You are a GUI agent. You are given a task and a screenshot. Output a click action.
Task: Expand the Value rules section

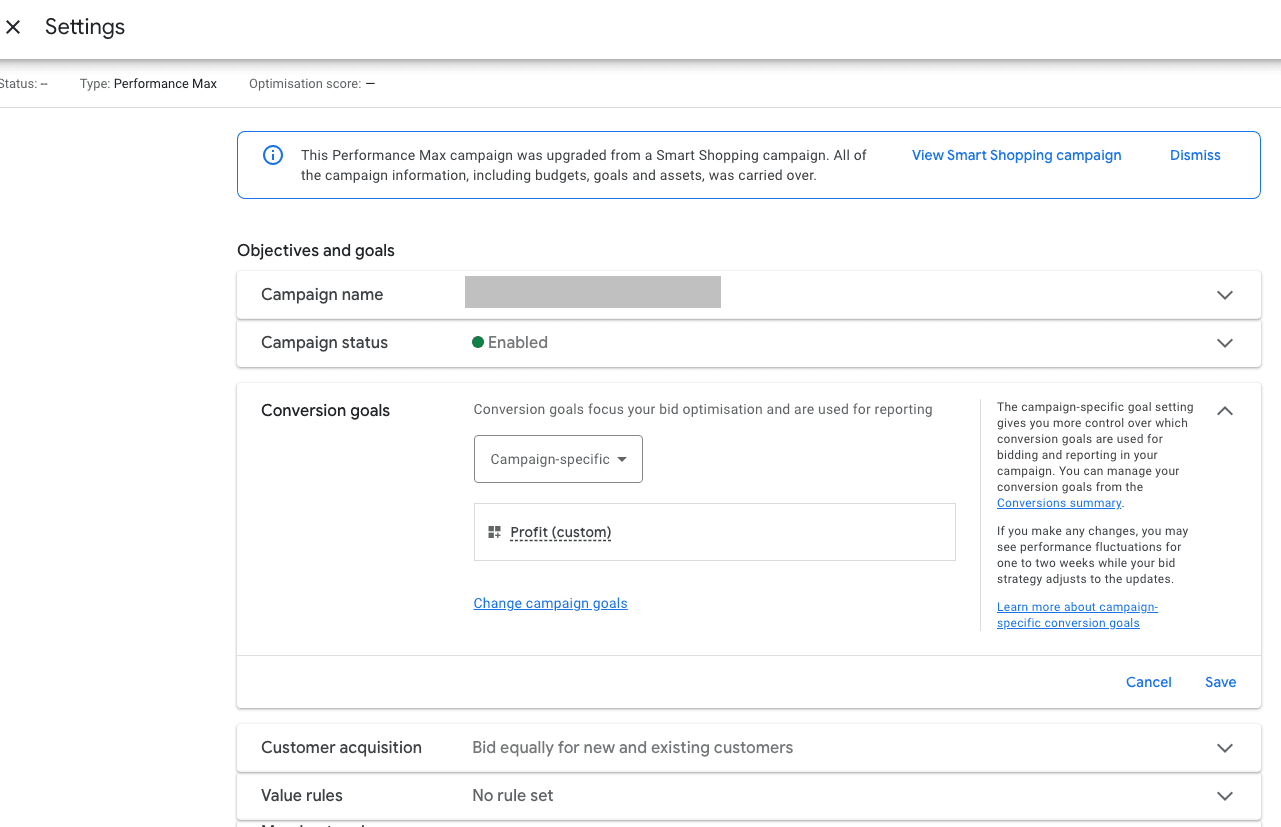pos(1225,796)
